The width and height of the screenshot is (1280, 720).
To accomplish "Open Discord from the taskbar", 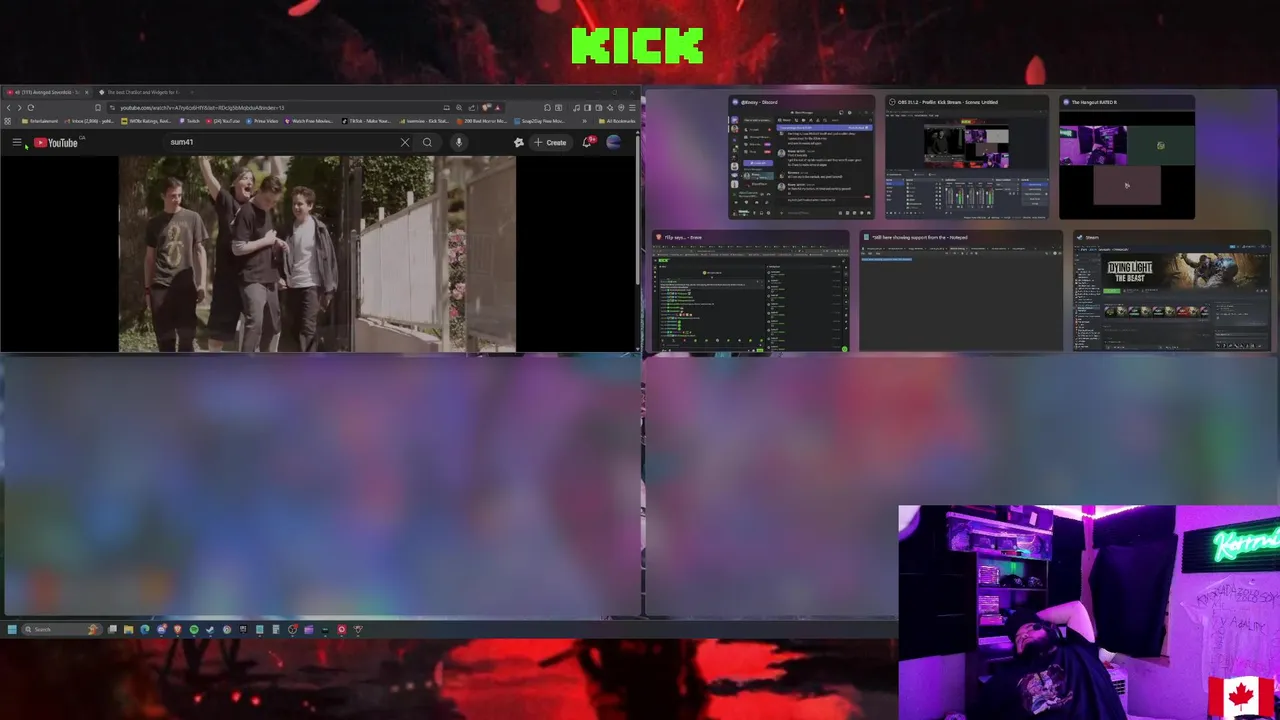I will [x=161, y=629].
